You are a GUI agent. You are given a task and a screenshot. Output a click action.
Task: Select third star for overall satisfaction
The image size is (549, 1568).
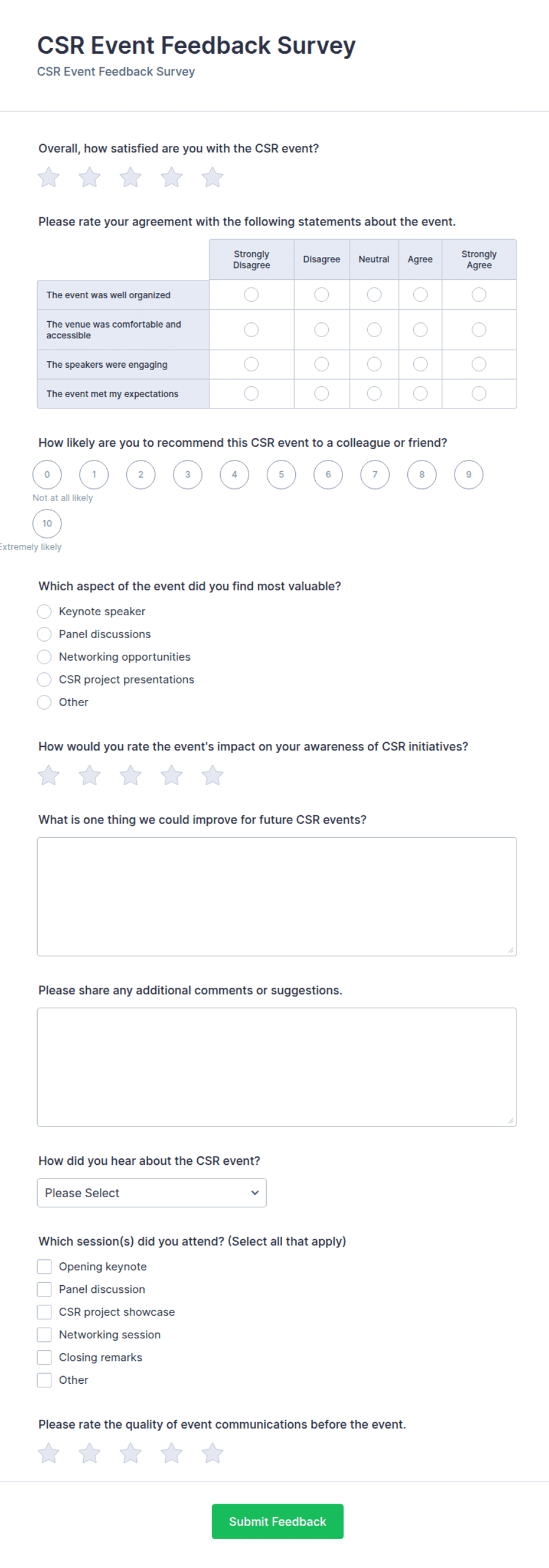pos(130,178)
